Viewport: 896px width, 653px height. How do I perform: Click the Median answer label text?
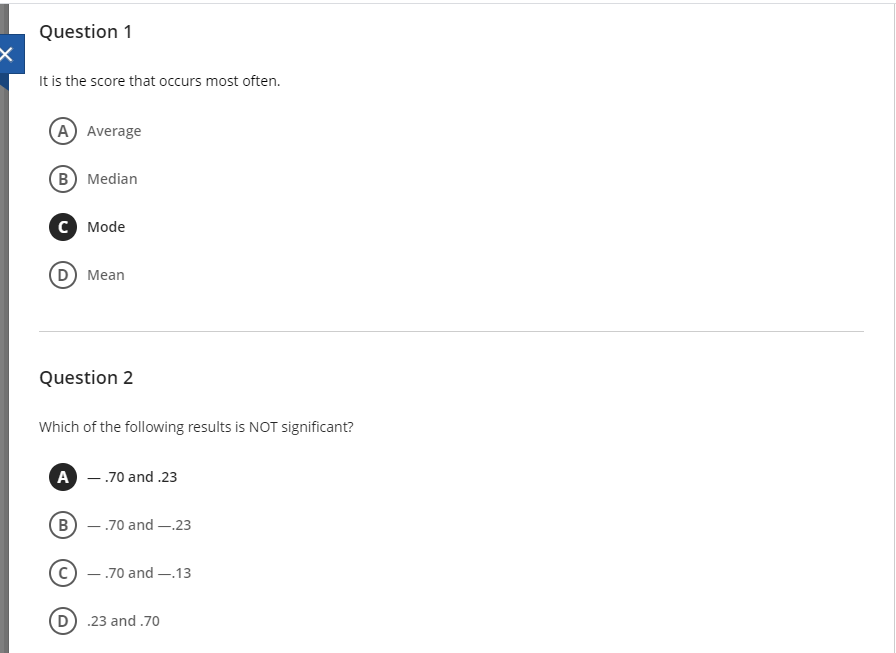coord(111,178)
